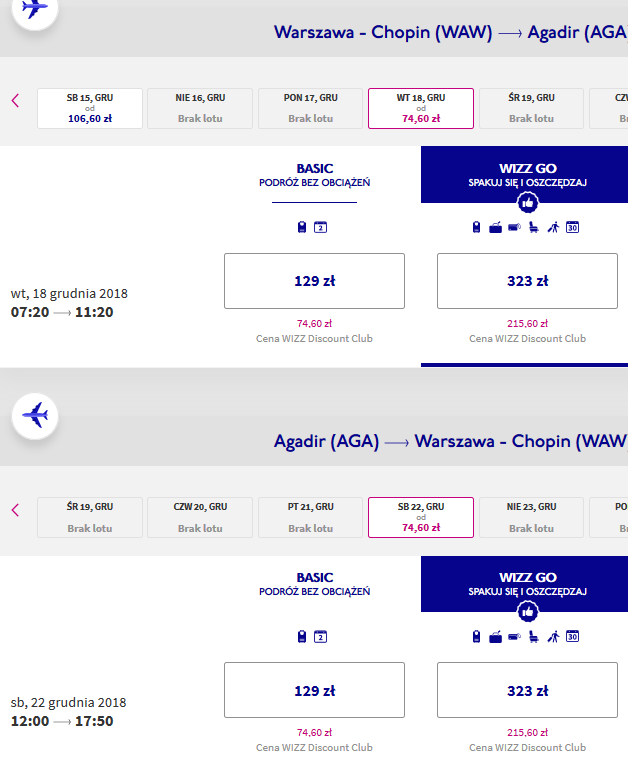Click the outbound flight airplane icon
The image size is (628, 764).
[35, 9]
